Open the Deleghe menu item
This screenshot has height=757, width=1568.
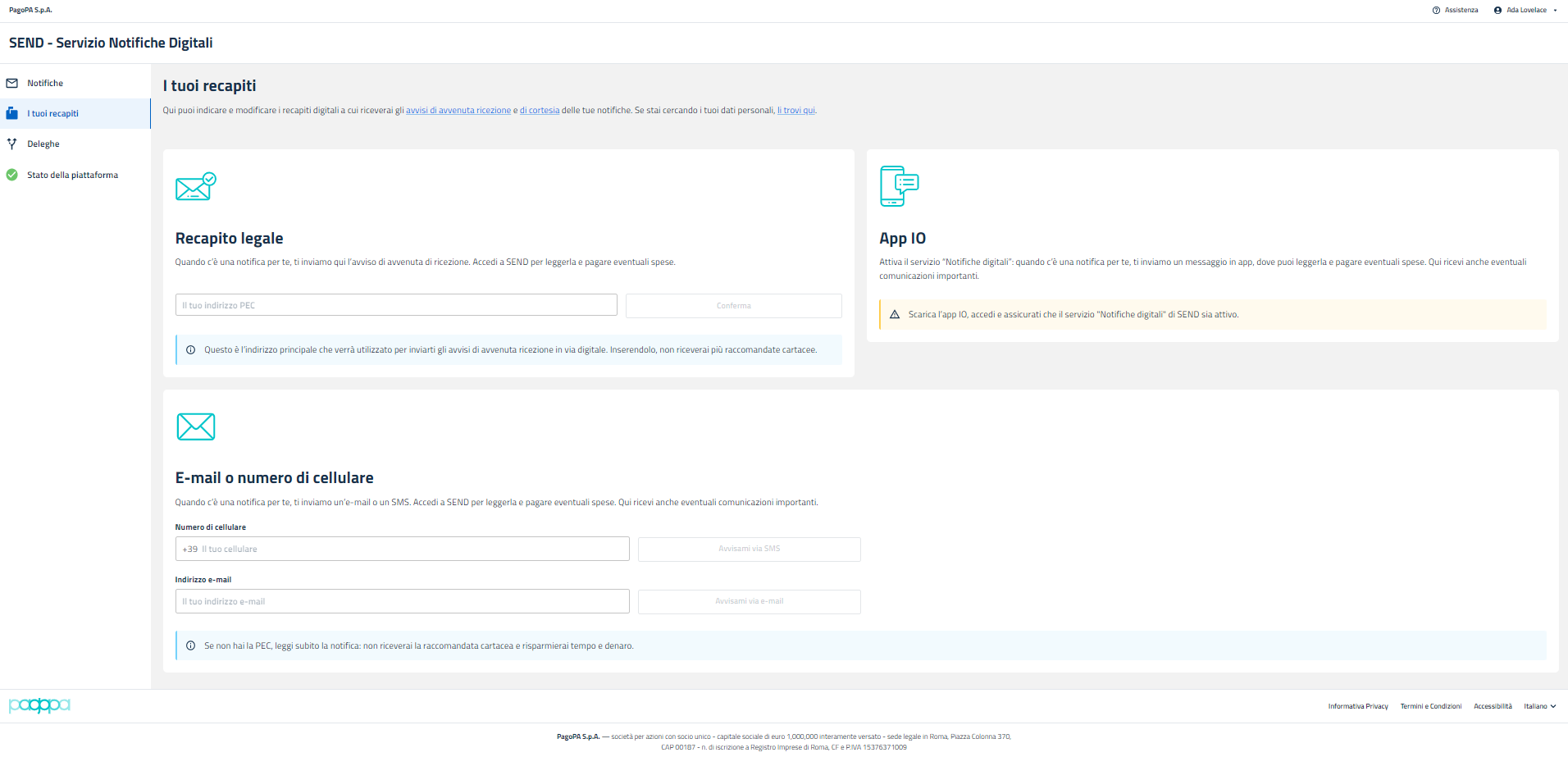pyautogui.click(x=43, y=144)
